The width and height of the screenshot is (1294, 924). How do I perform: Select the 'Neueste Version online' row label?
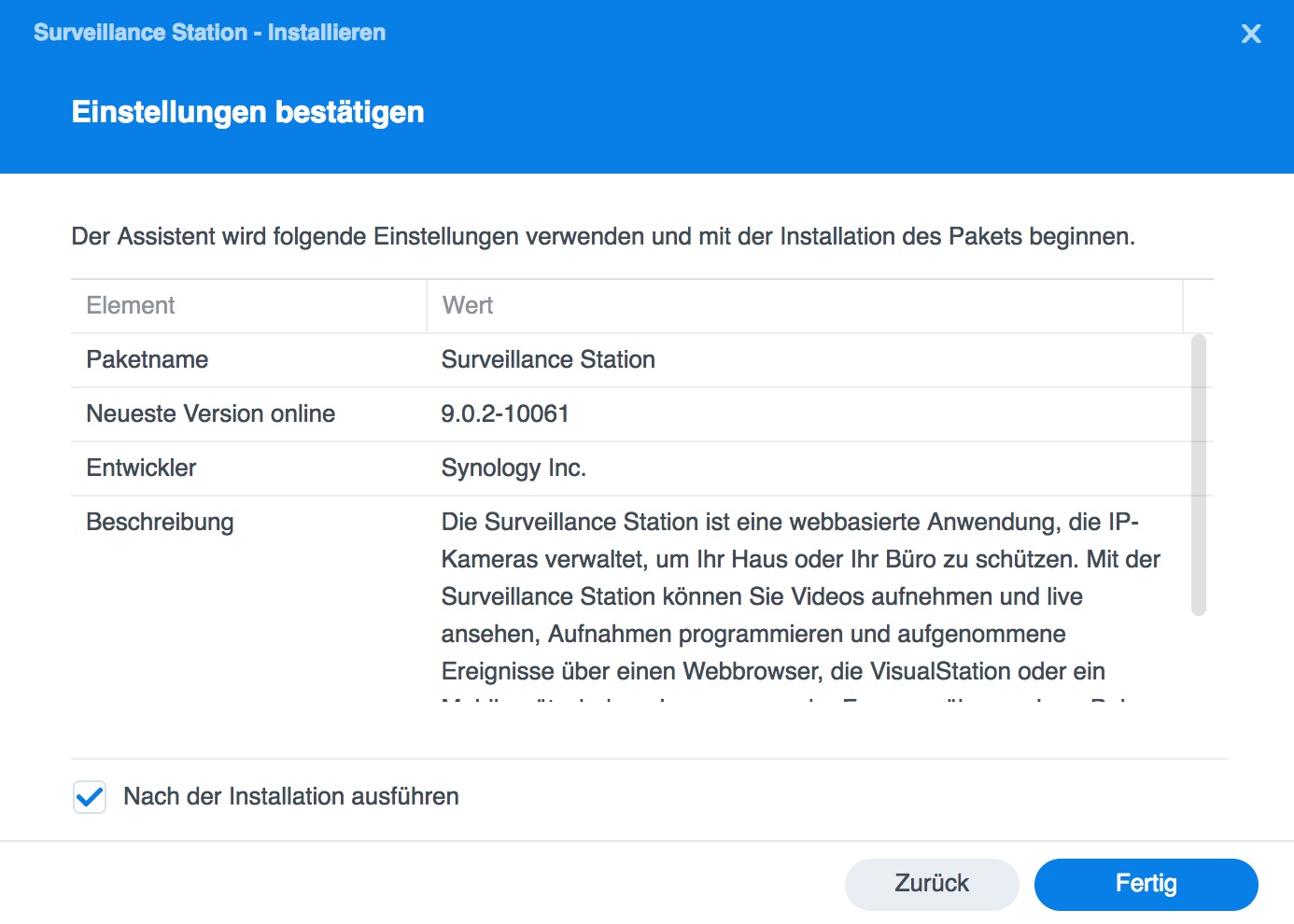tap(210, 414)
